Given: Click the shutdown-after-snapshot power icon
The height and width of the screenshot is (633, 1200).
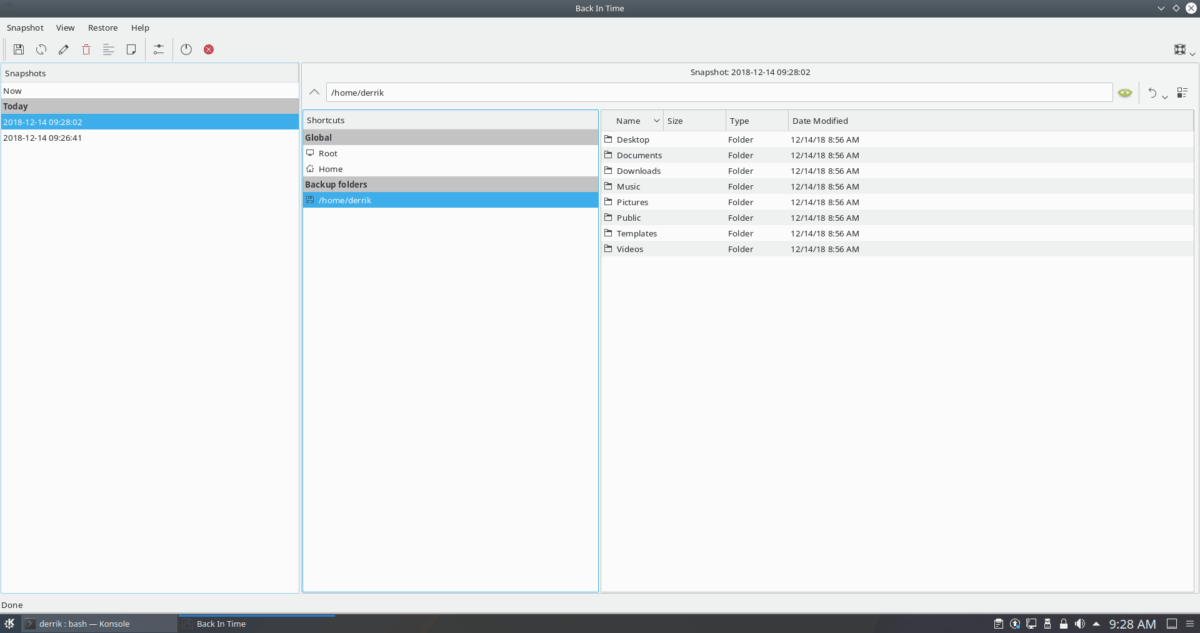Looking at the screenshot, I should tap(186, 48).
